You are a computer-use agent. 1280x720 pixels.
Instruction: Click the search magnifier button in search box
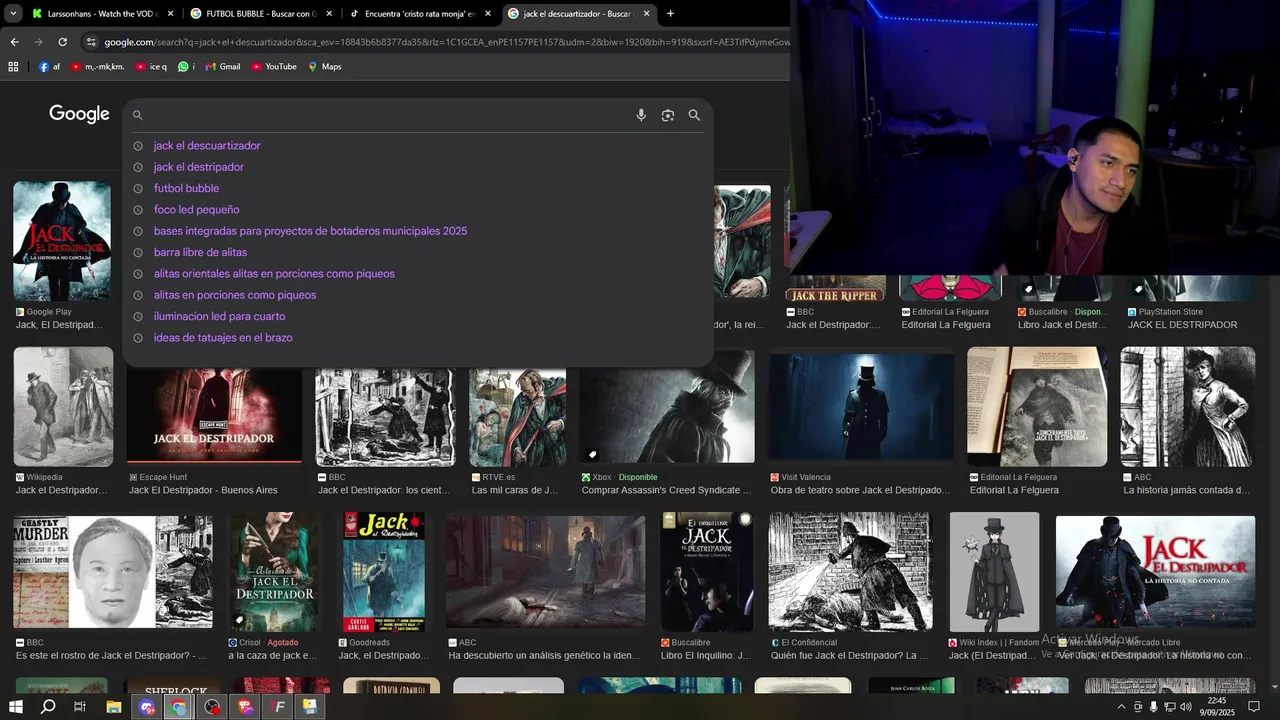click(x=694, y=115)
